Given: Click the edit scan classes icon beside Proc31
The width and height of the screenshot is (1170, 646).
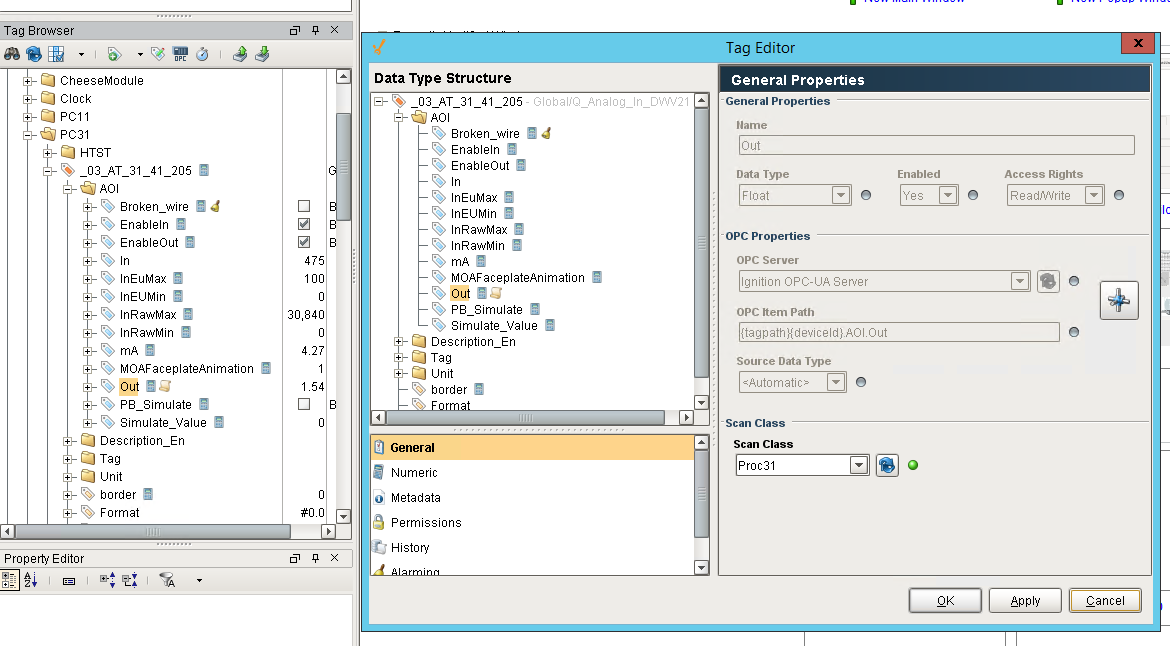Looking at the screenshot, I should click(x=886, y=465).
